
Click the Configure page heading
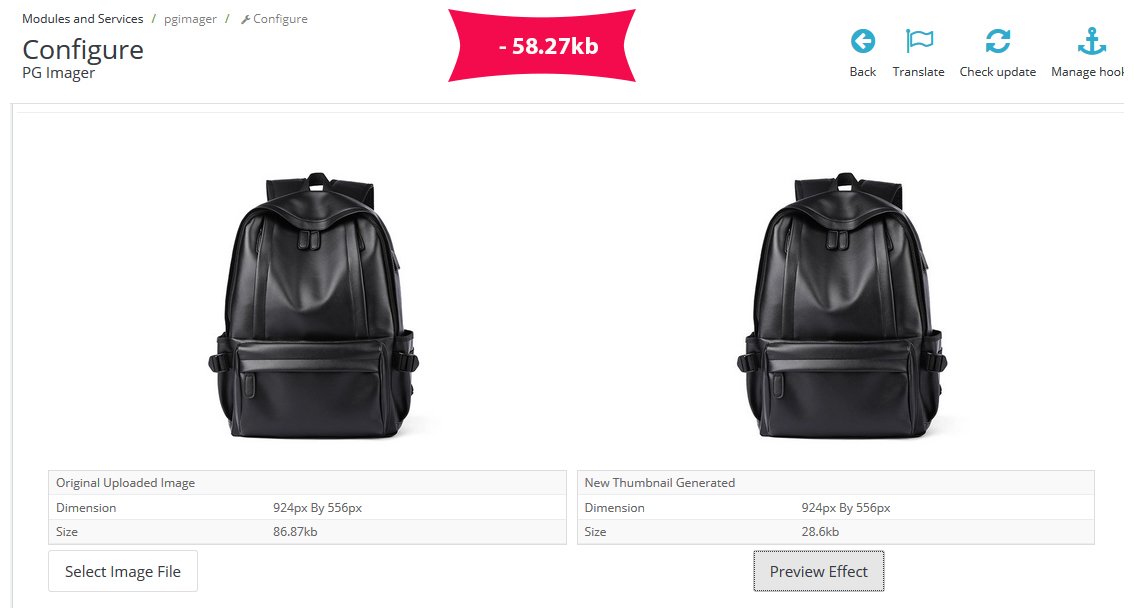(83, 50)
